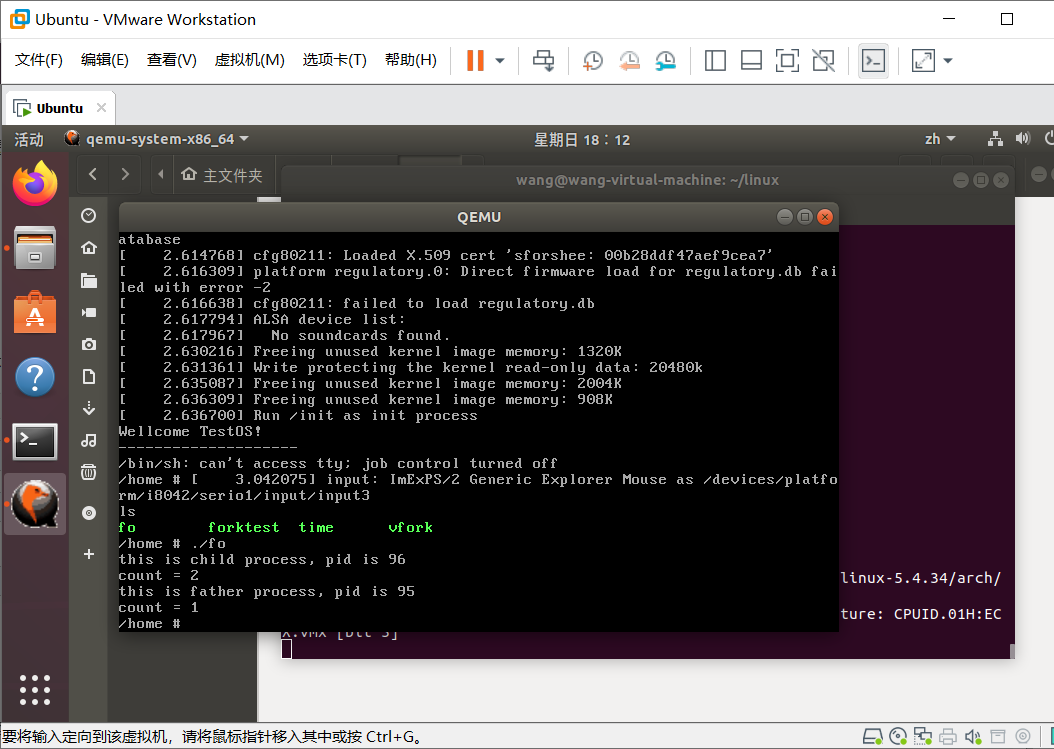This screenshot has height=749, width=1054.
Task: Maximize the QEMU window
Action: pyautogui.click(x=805, y=216)
